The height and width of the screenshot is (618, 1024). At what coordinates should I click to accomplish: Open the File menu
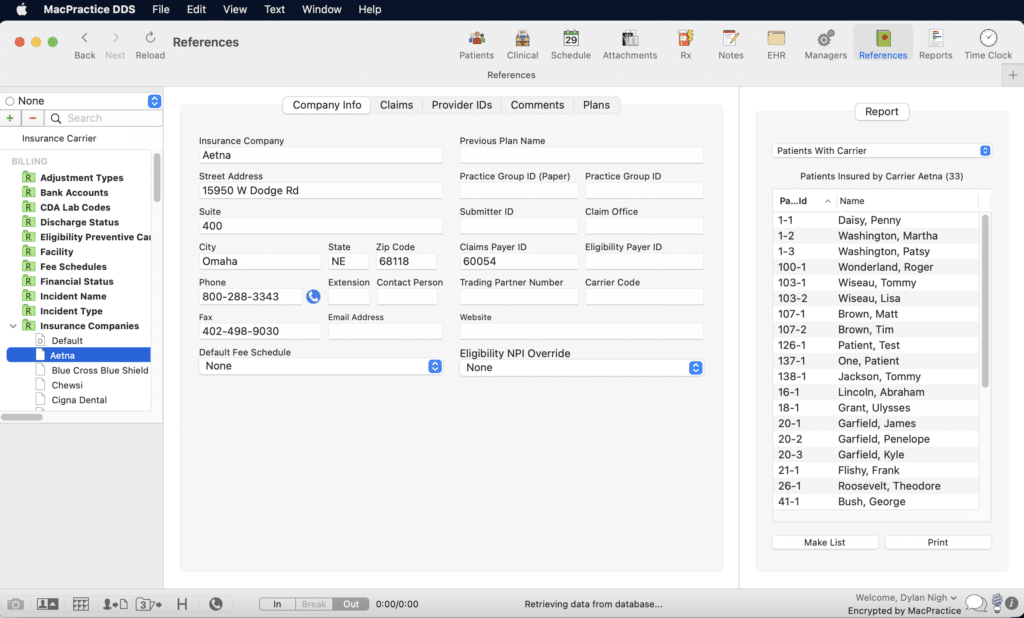pyautogui.click(x=161, y=9)
